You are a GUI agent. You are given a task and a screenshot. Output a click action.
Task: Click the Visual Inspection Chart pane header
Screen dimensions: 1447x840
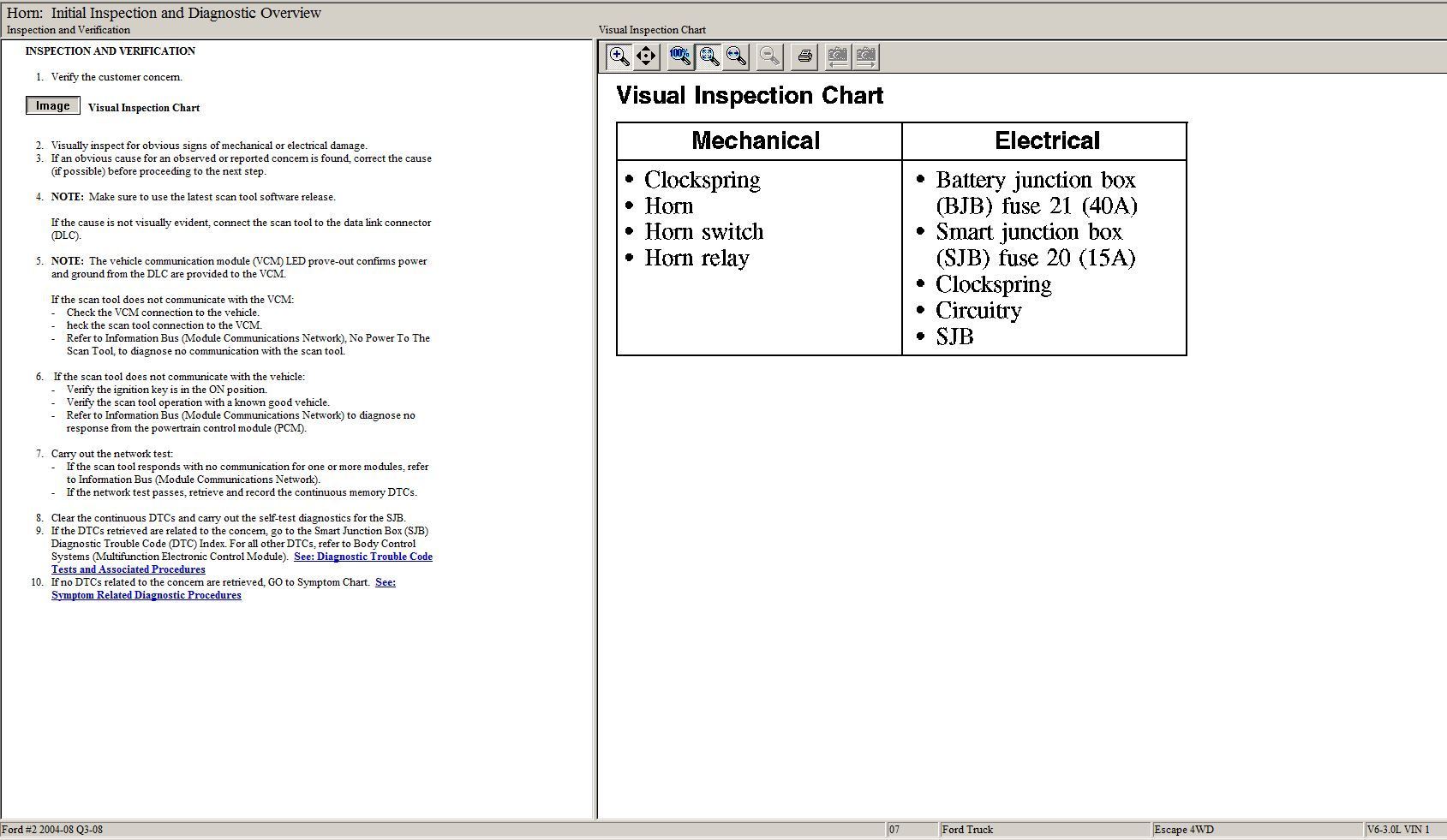point(652,30)
